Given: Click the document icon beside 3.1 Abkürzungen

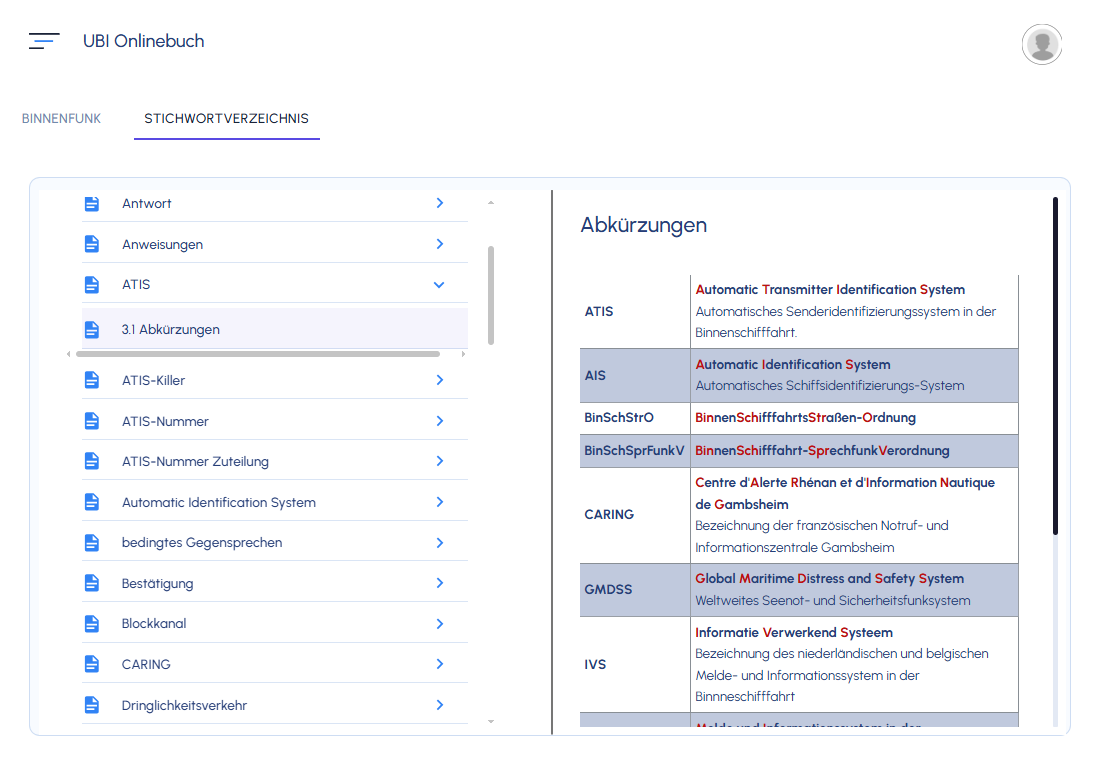Looking at the screenshot, I should 92,329.
